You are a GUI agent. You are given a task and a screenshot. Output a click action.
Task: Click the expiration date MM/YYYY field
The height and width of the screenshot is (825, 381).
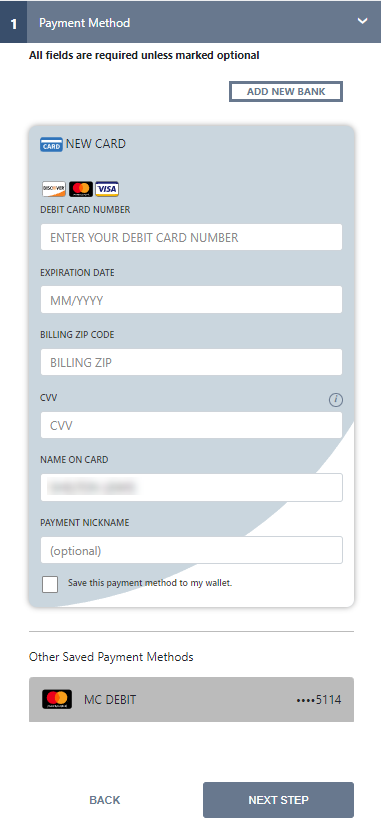192,300
